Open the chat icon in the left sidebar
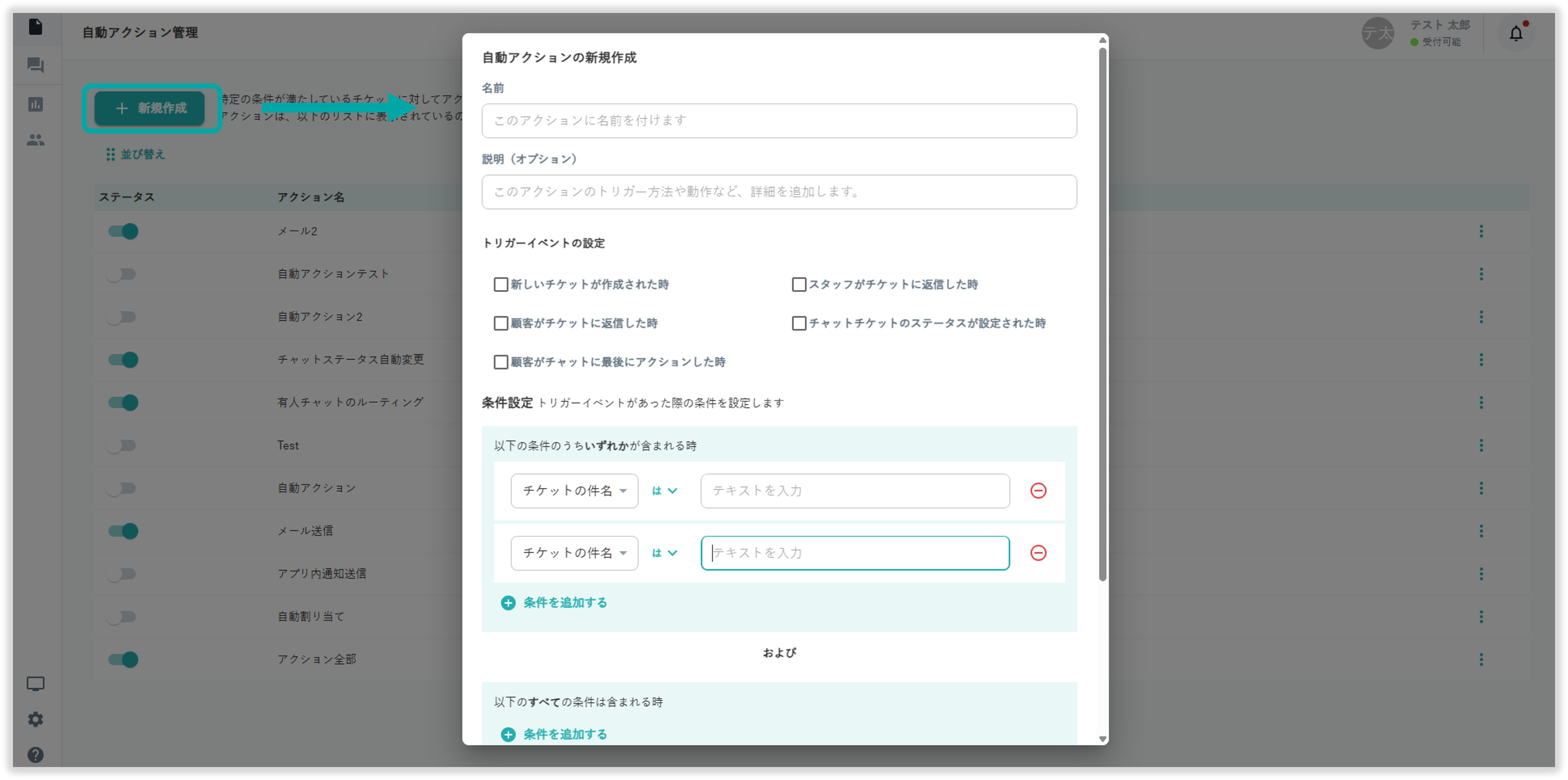Image resolution: width=1568 pixels, height=780 pixels. [35, 65]
